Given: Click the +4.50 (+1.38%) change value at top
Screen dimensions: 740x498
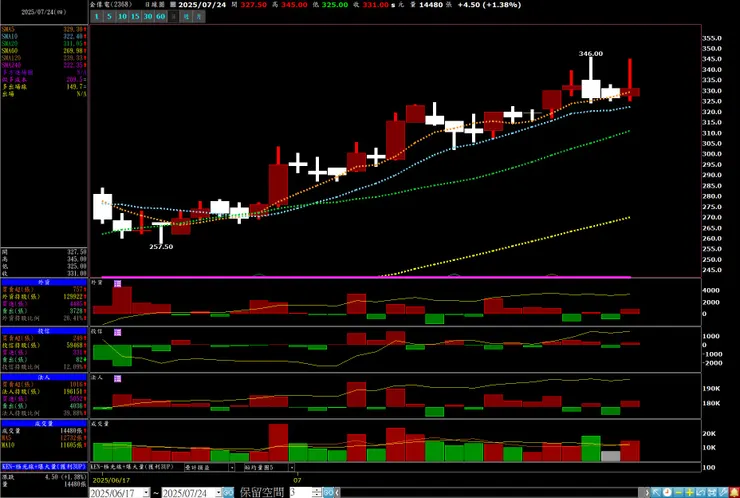Looking at the screenshot, I should [x=489, y=5].
